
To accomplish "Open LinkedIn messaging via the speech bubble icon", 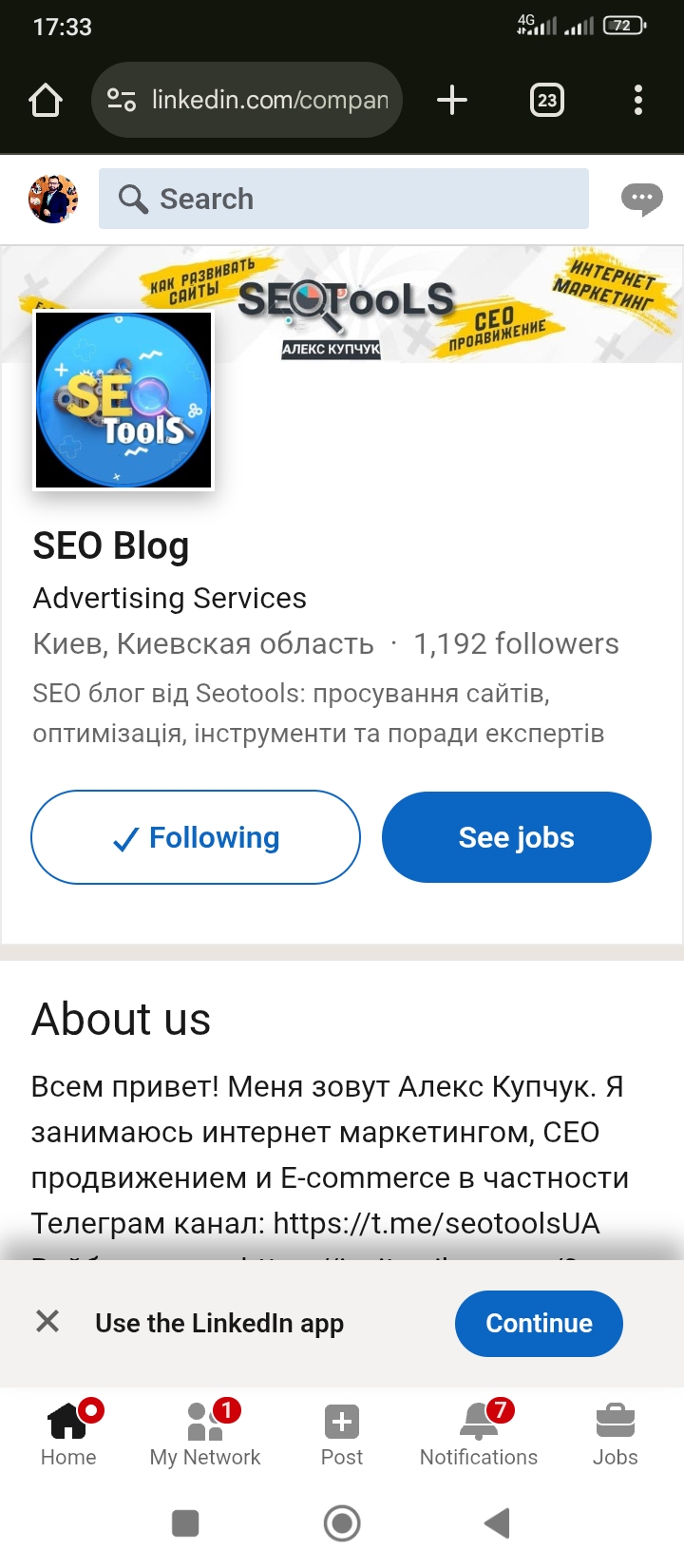I will [x=641, y=199].
